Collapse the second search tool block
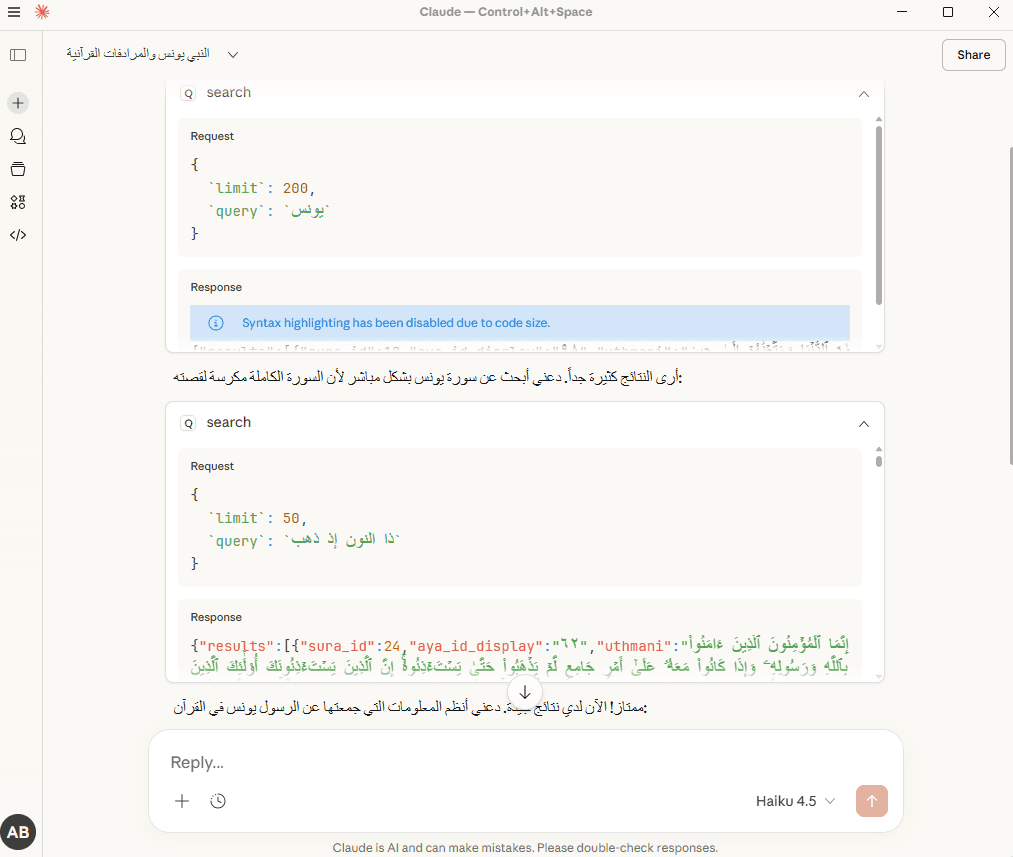The width and height of the screenshot is (1013, 857). pyautogui.click(x=863, y=423)
